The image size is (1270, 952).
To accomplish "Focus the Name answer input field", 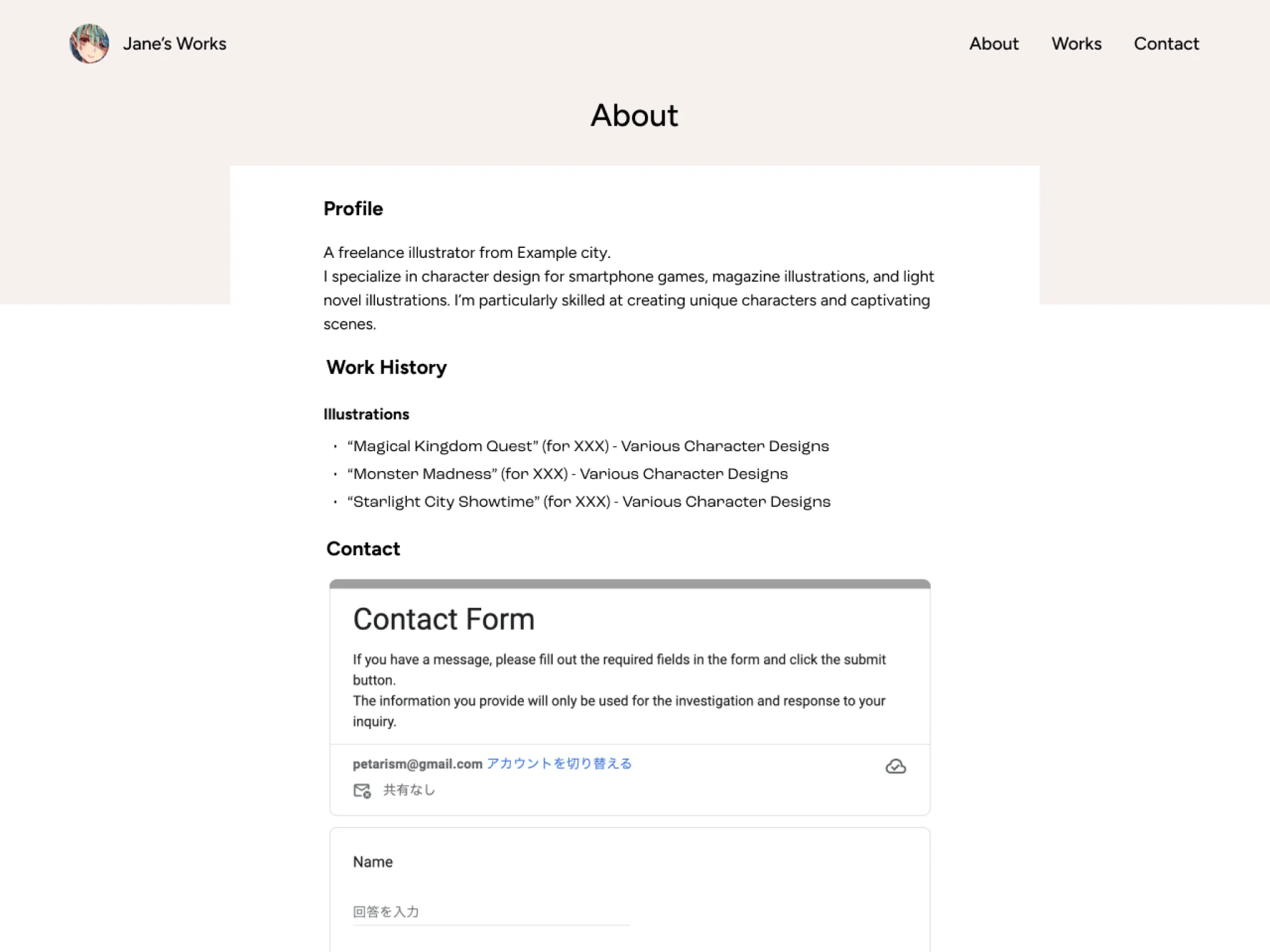I will pyautogui.click(x=491, y=912).
